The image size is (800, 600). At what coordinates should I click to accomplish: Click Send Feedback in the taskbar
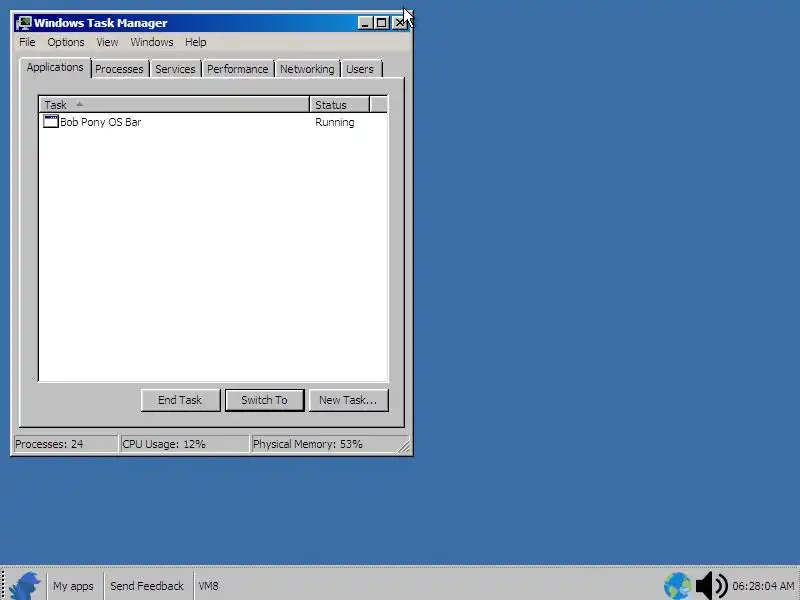point(147,586)
